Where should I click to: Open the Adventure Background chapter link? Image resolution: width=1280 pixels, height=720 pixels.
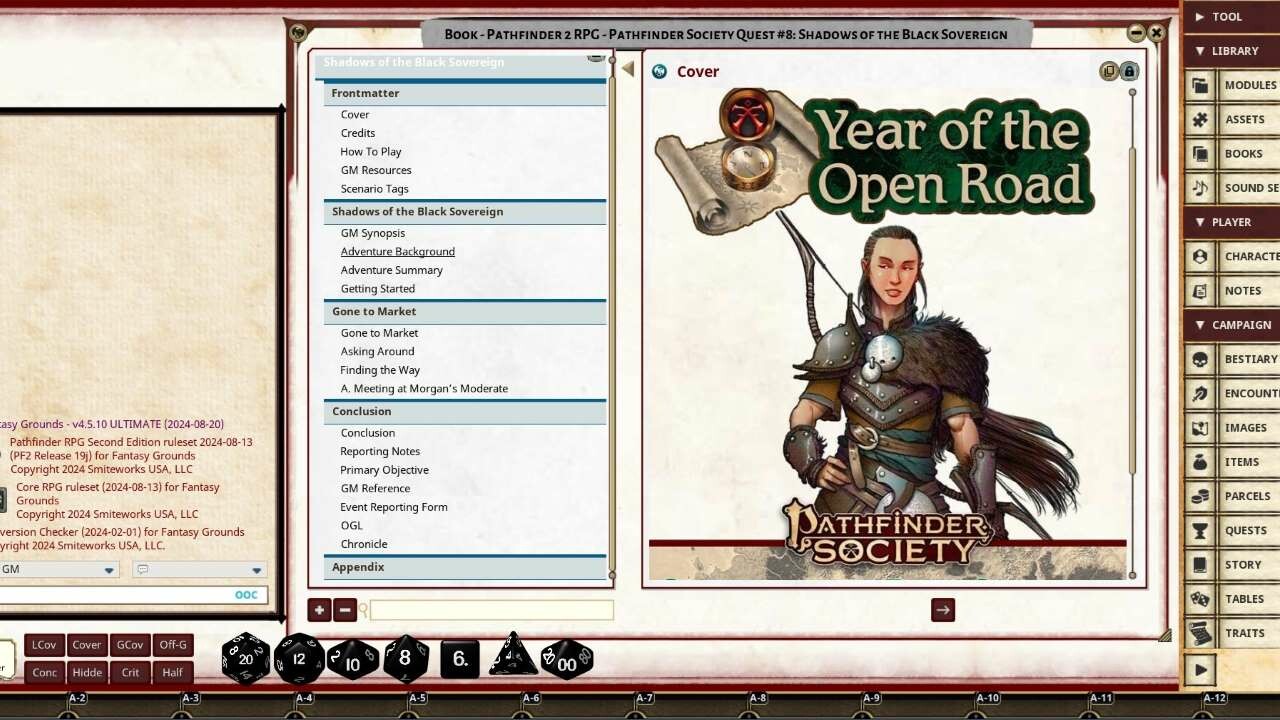click(397, 251)
